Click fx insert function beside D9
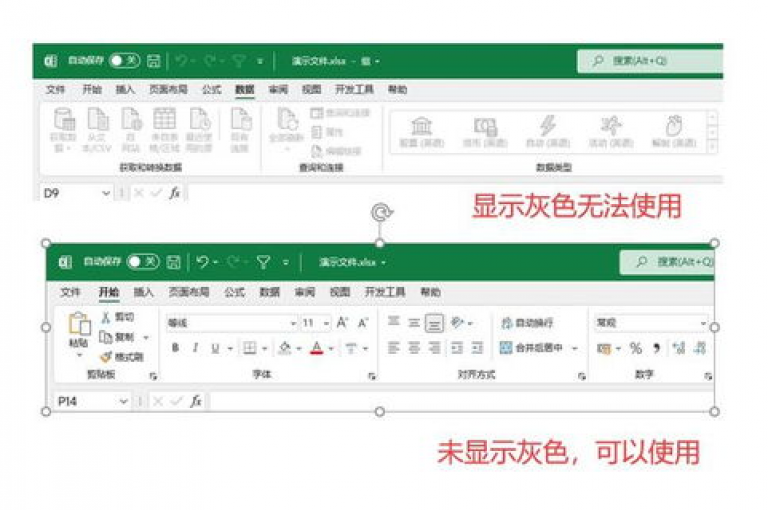This screenshot has width=768, height=510. tap(174, 193)
